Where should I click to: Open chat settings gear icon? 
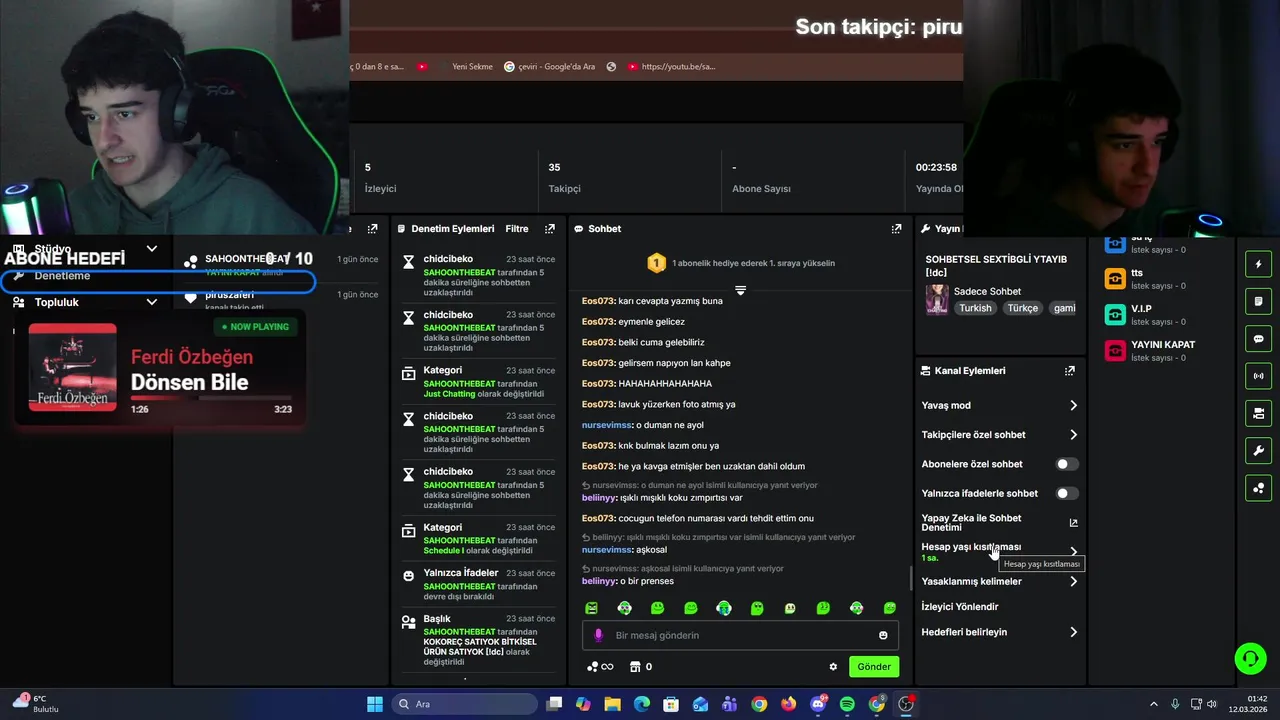click(833, 667)
